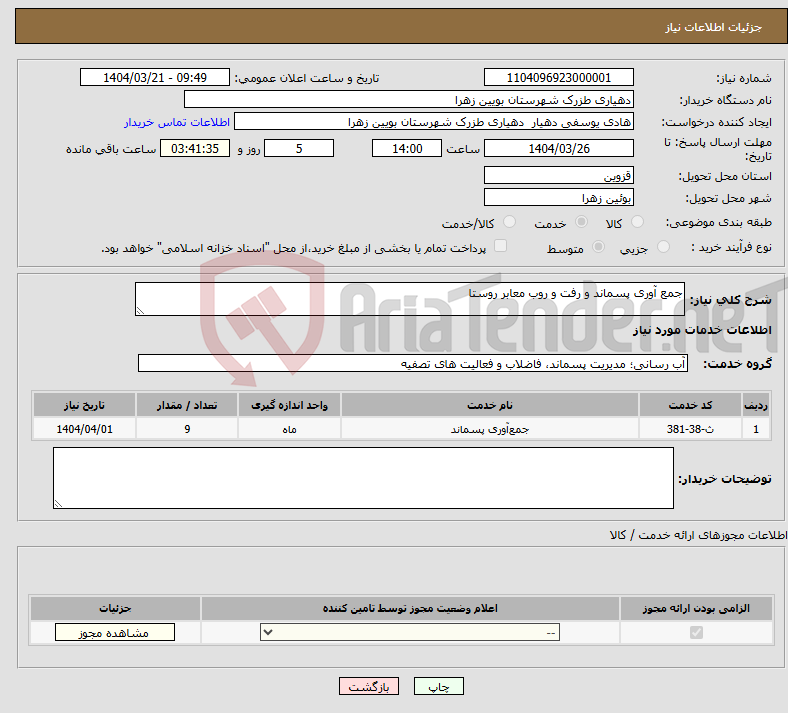Focus the گروه خدمت field
Screen dimensions: 788x713
click(x=412, y=363)
